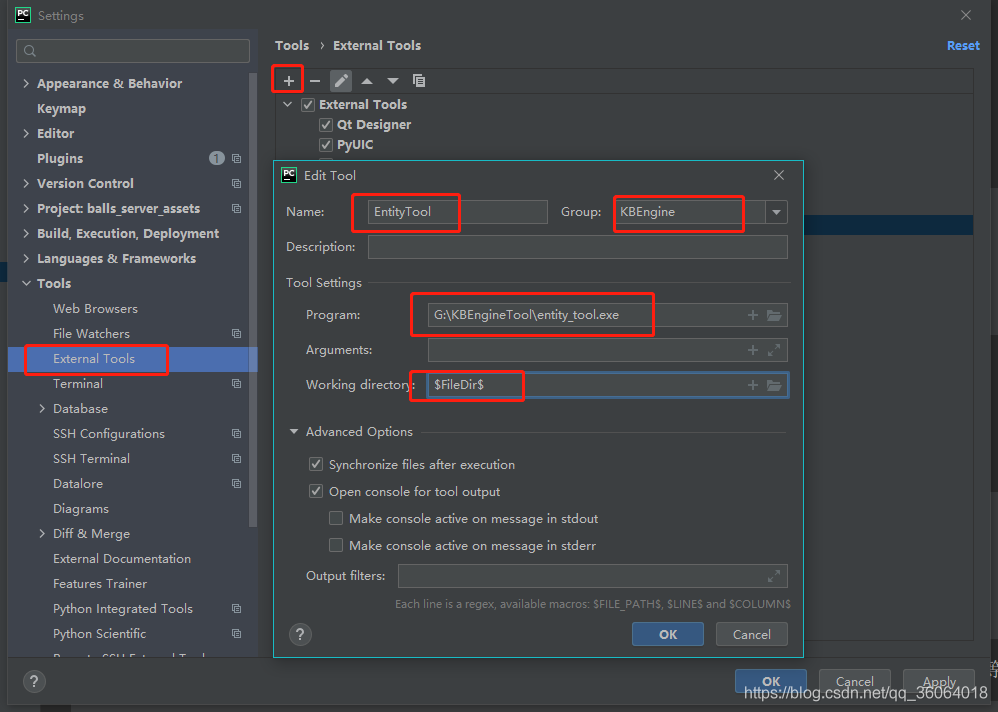Click the Add tool plus icon

tap(289, 80)
